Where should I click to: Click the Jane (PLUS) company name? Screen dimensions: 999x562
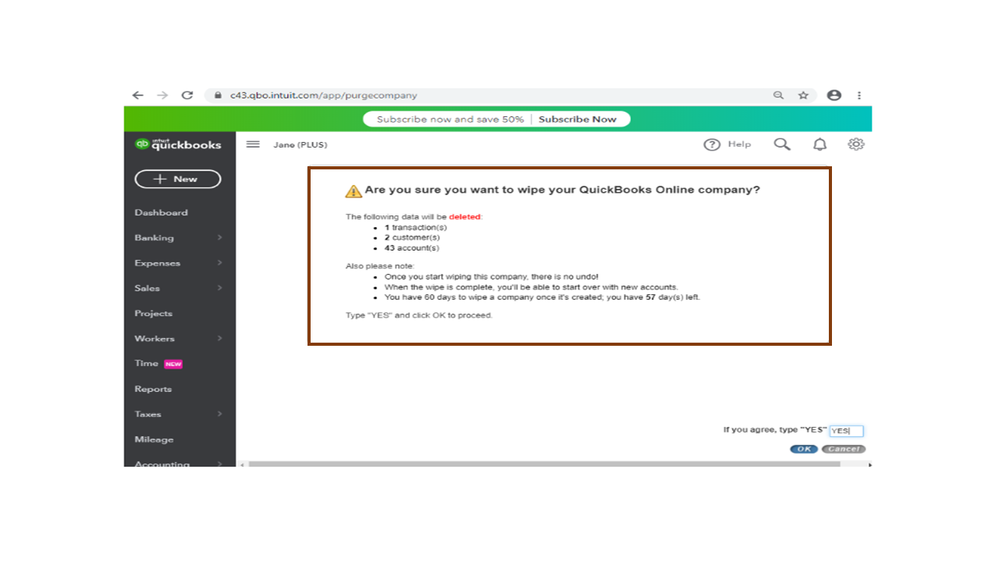pyautogui.click(x=300, y=145)
